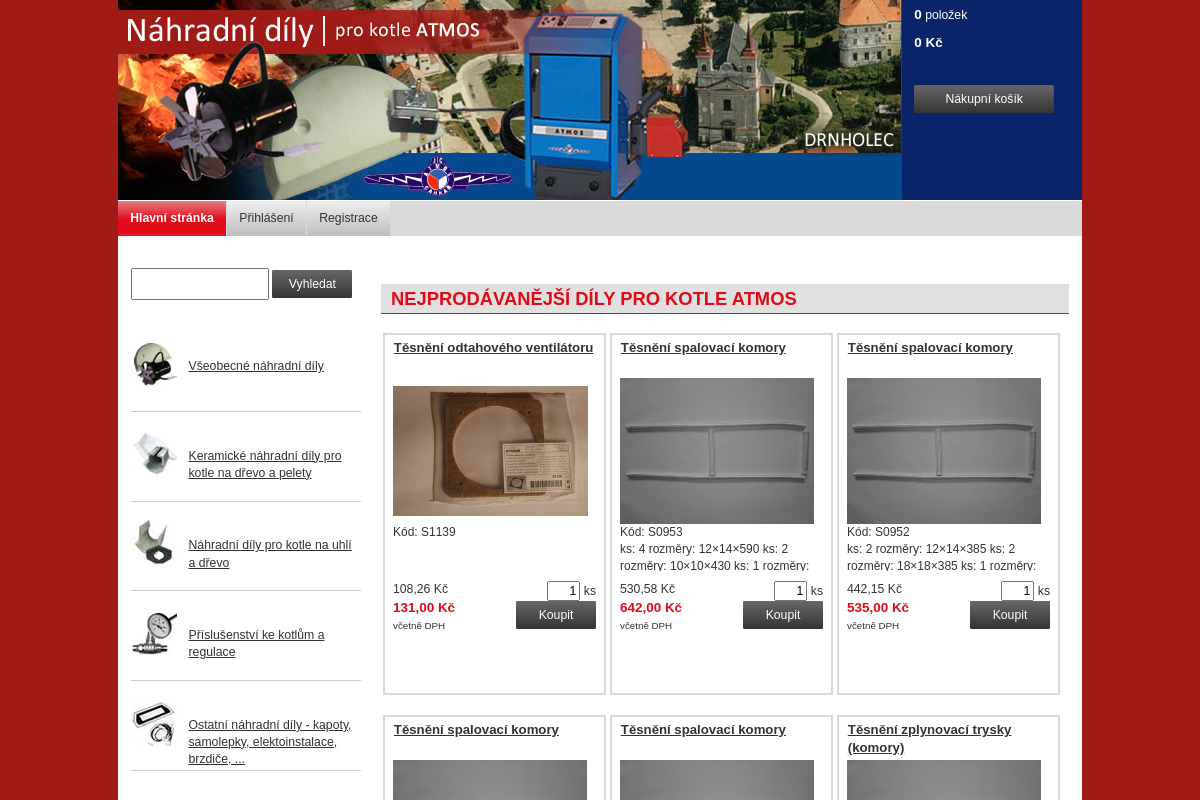Open the Registrace tab
1200x800 pixels.
pyautogui.click(x=348, y=218)
